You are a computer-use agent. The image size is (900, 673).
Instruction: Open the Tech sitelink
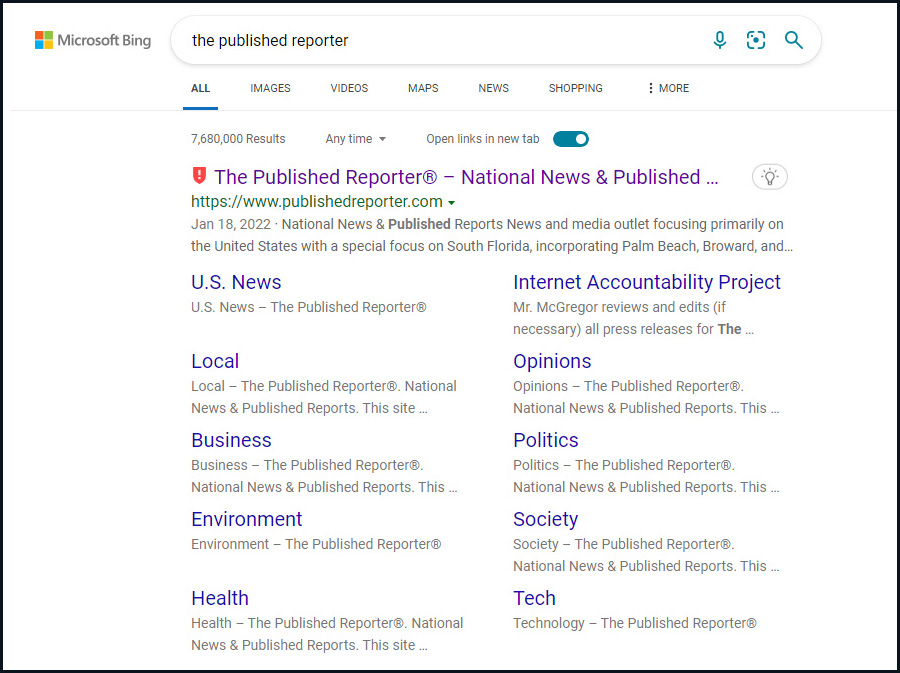[x=534, y=598]
